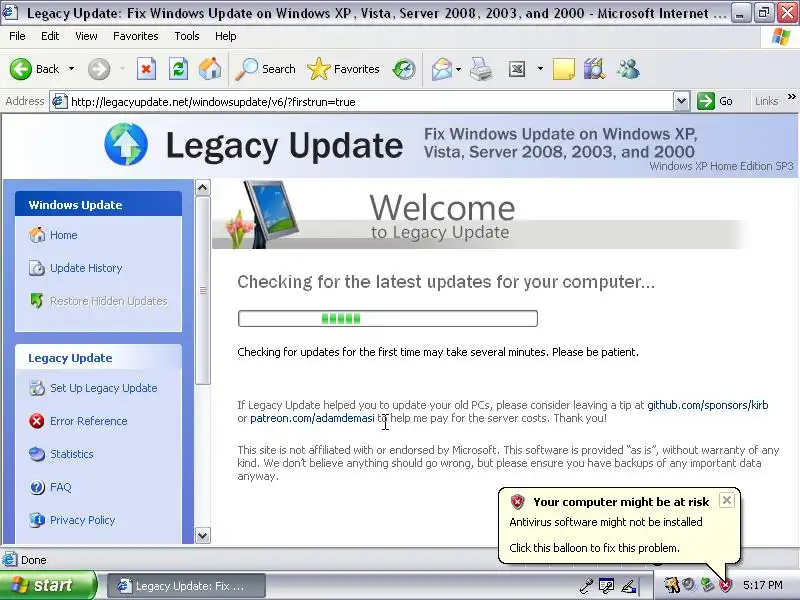Click the Home house icon in sidebar

coord(37,235)
